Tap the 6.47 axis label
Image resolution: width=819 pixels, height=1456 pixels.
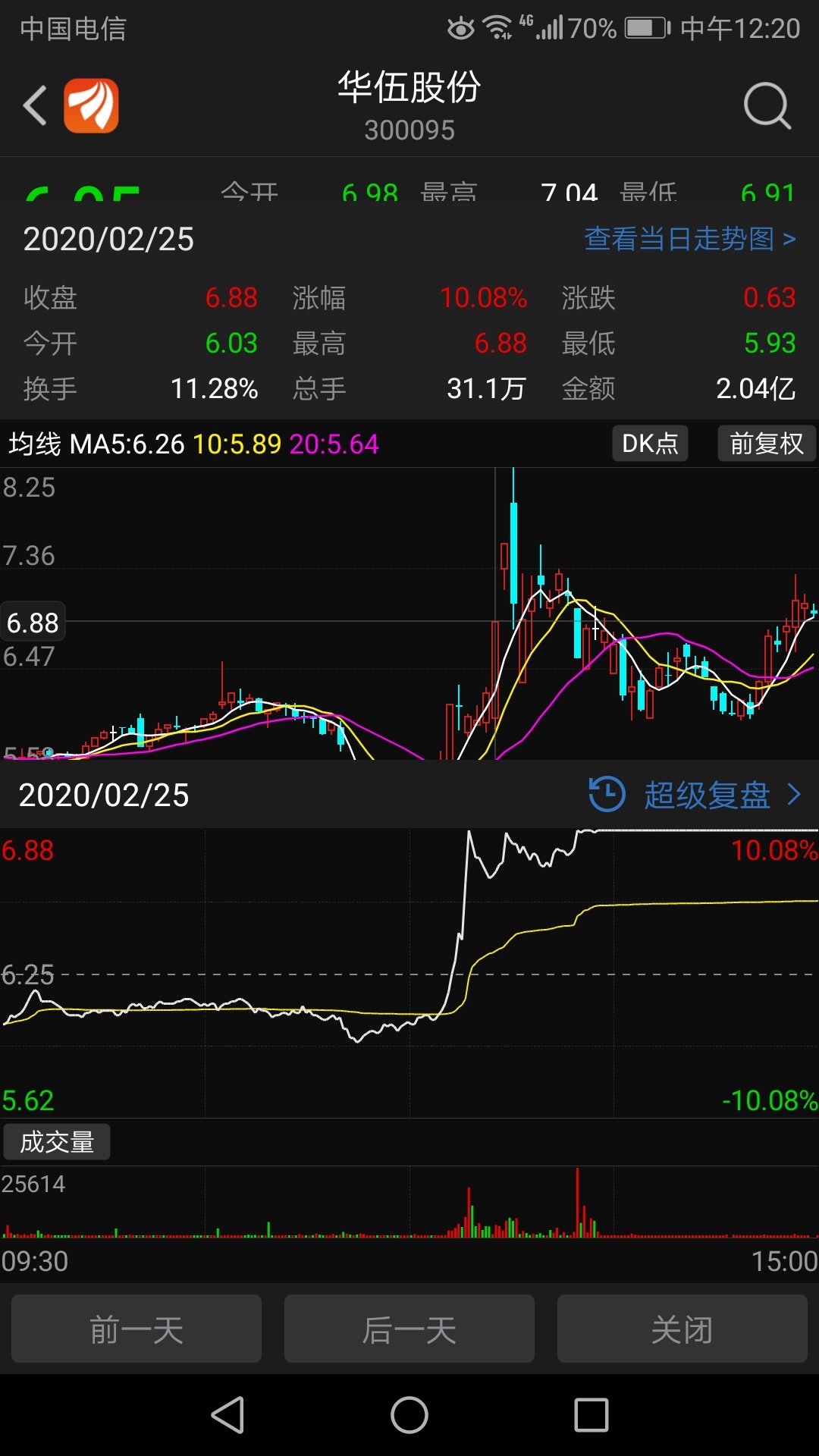pyautogui.click(x=29, y=657)
